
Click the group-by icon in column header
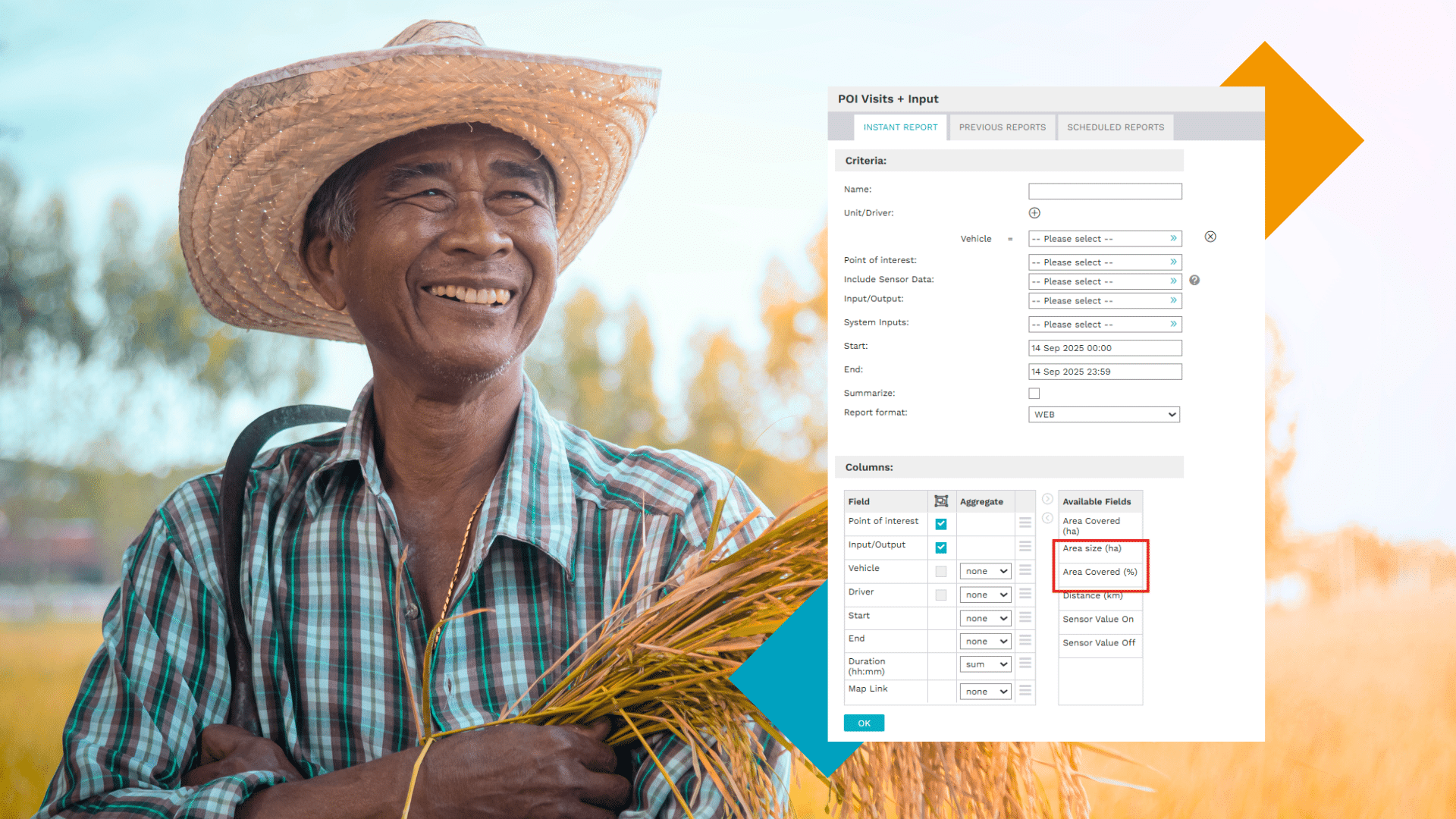[x=941, y=501]
